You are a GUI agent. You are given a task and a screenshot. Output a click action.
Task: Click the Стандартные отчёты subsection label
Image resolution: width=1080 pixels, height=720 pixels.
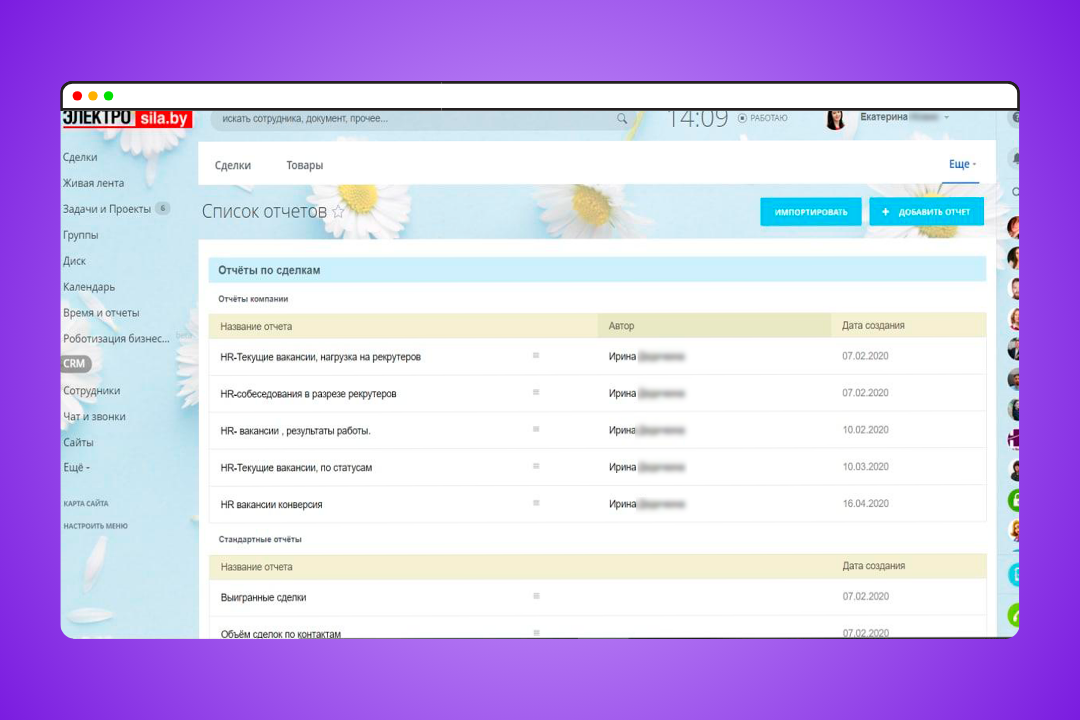(x=260, y=539)
